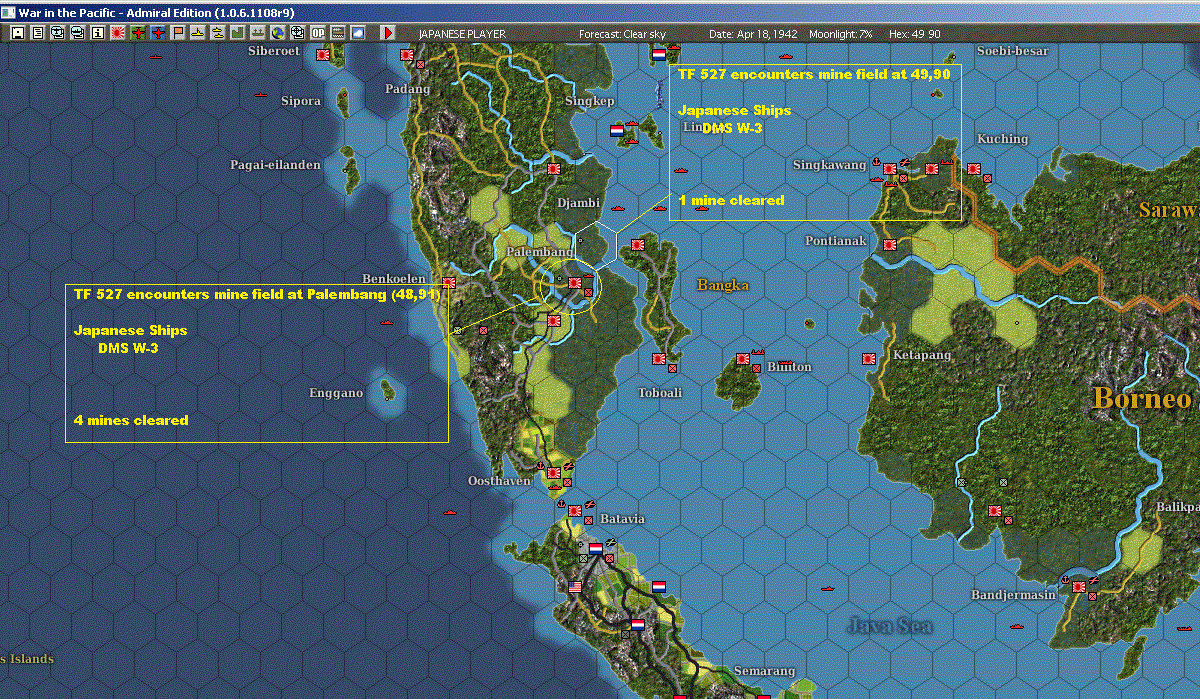Select the Japanese flag marker at Pontianak

890,245
